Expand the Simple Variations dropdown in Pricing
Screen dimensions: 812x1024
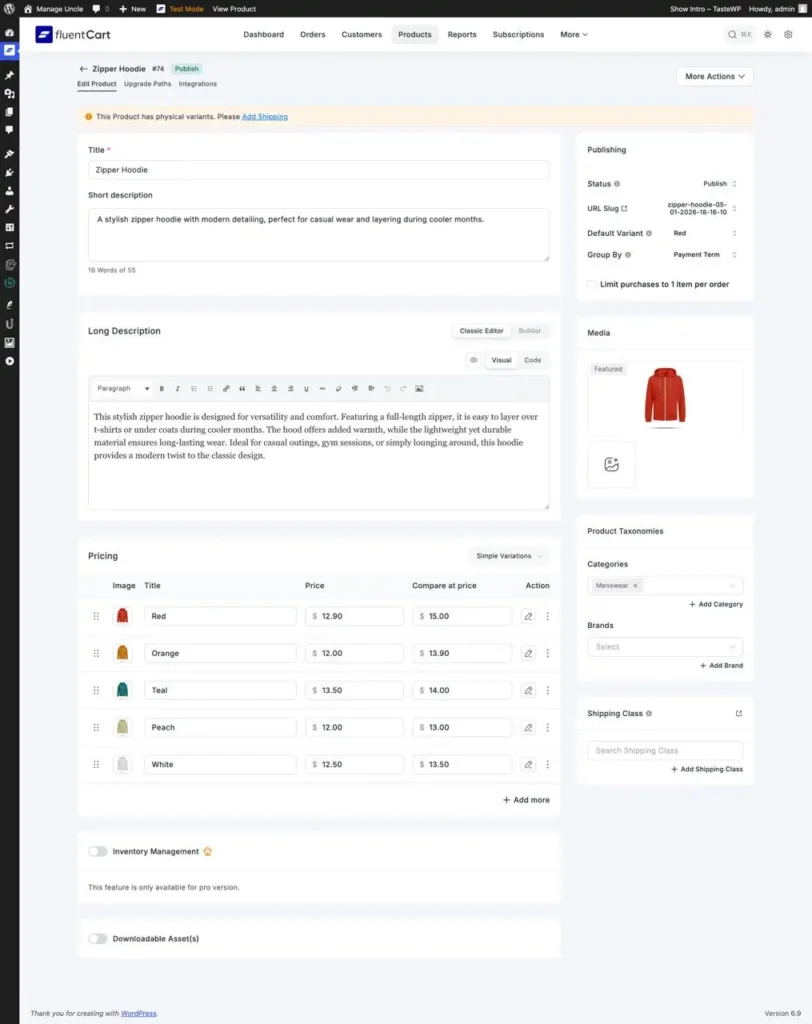pyautogui.click(x=509, y=556)
